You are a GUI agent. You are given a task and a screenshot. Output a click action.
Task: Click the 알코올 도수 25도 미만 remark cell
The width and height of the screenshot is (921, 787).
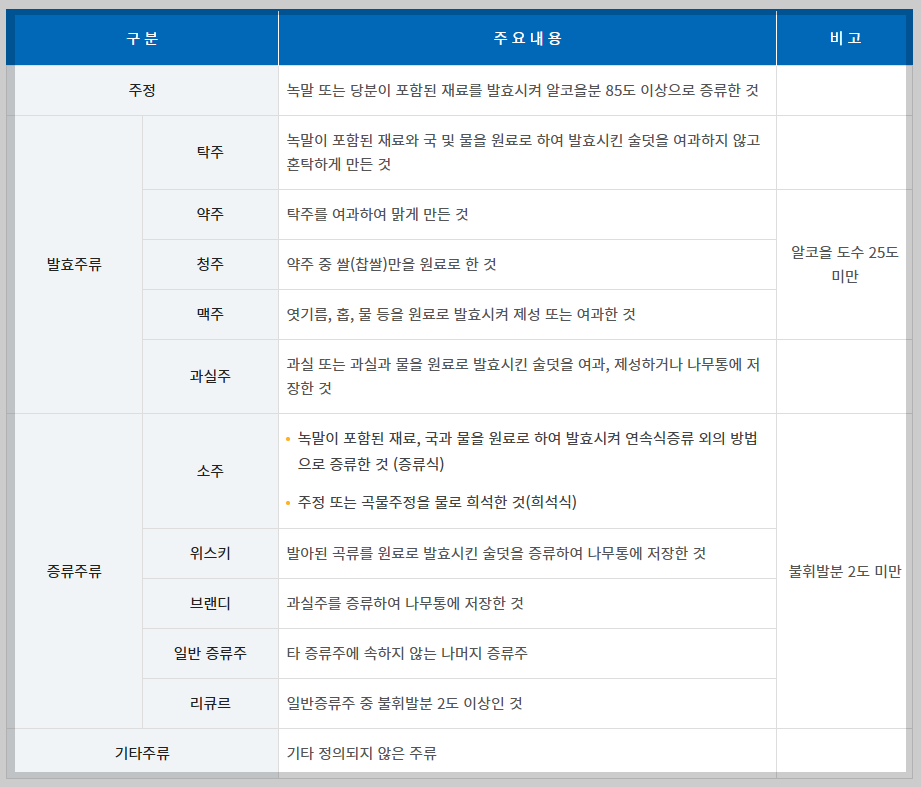point(845,263)
